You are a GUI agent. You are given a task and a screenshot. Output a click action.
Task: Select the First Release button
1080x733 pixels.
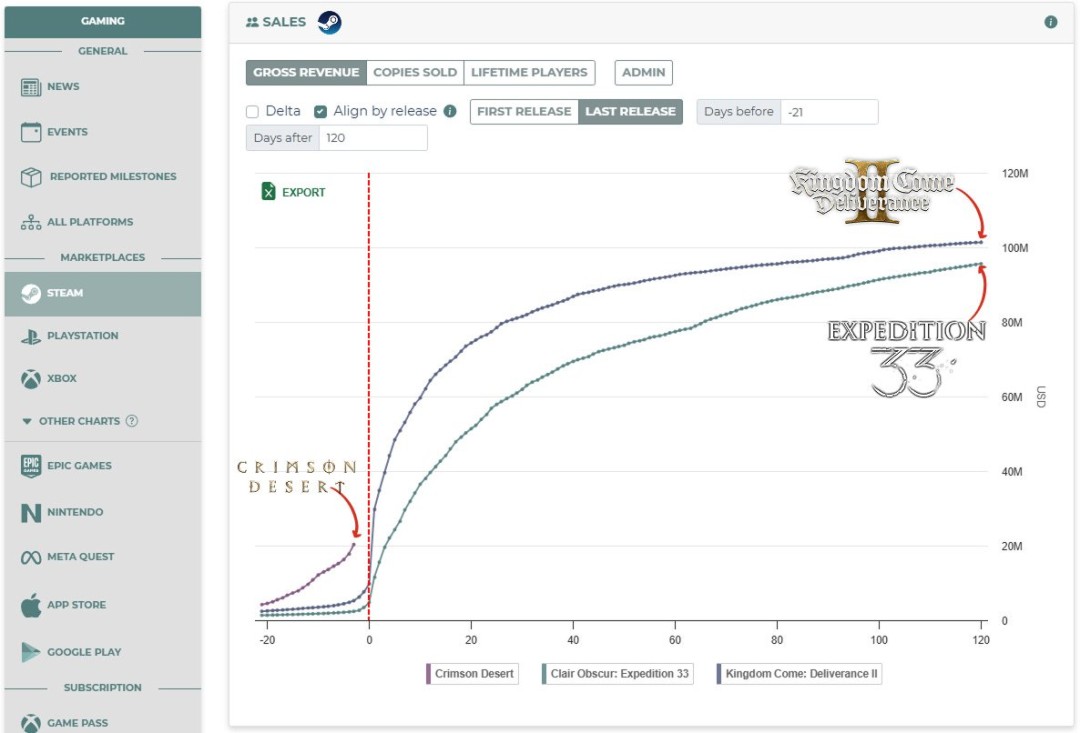tap(524, 112)
